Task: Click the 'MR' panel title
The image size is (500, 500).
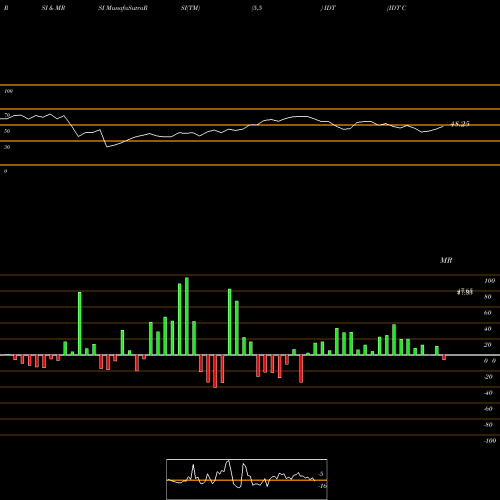Action: 446,260
